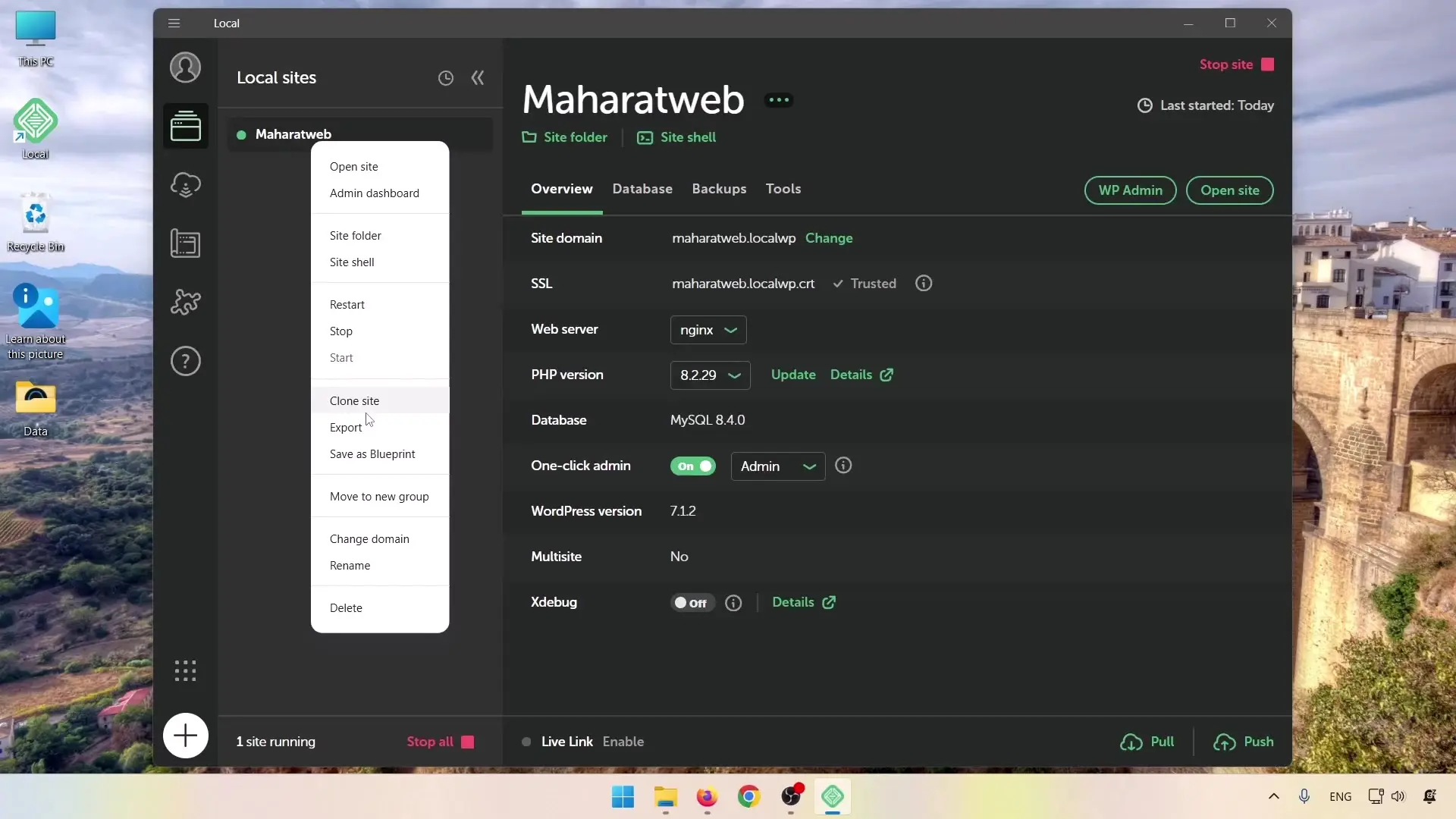Select Save as Blueprint menu entry
Image resolution: width=1456 pixels, height=819 pixels.
[x=380, y=454]
